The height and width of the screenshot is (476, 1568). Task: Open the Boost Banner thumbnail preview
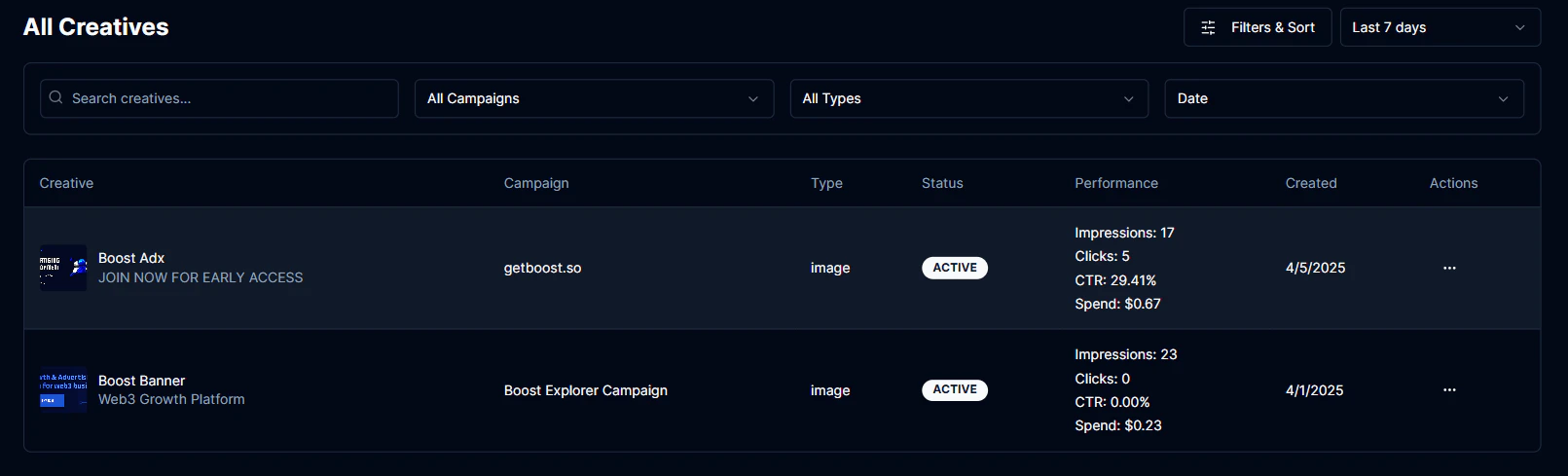click(x=63, y=390)
